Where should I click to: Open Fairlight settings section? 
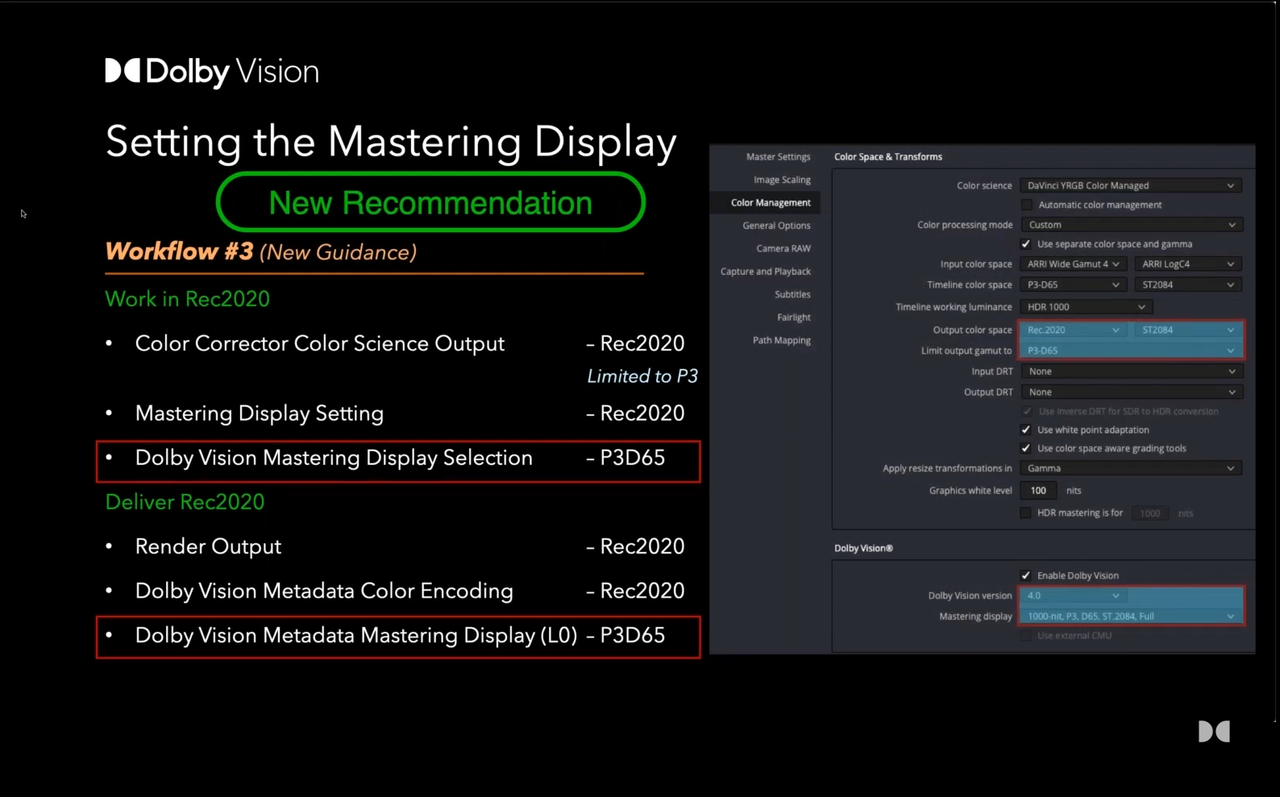(x=794, y=317)
